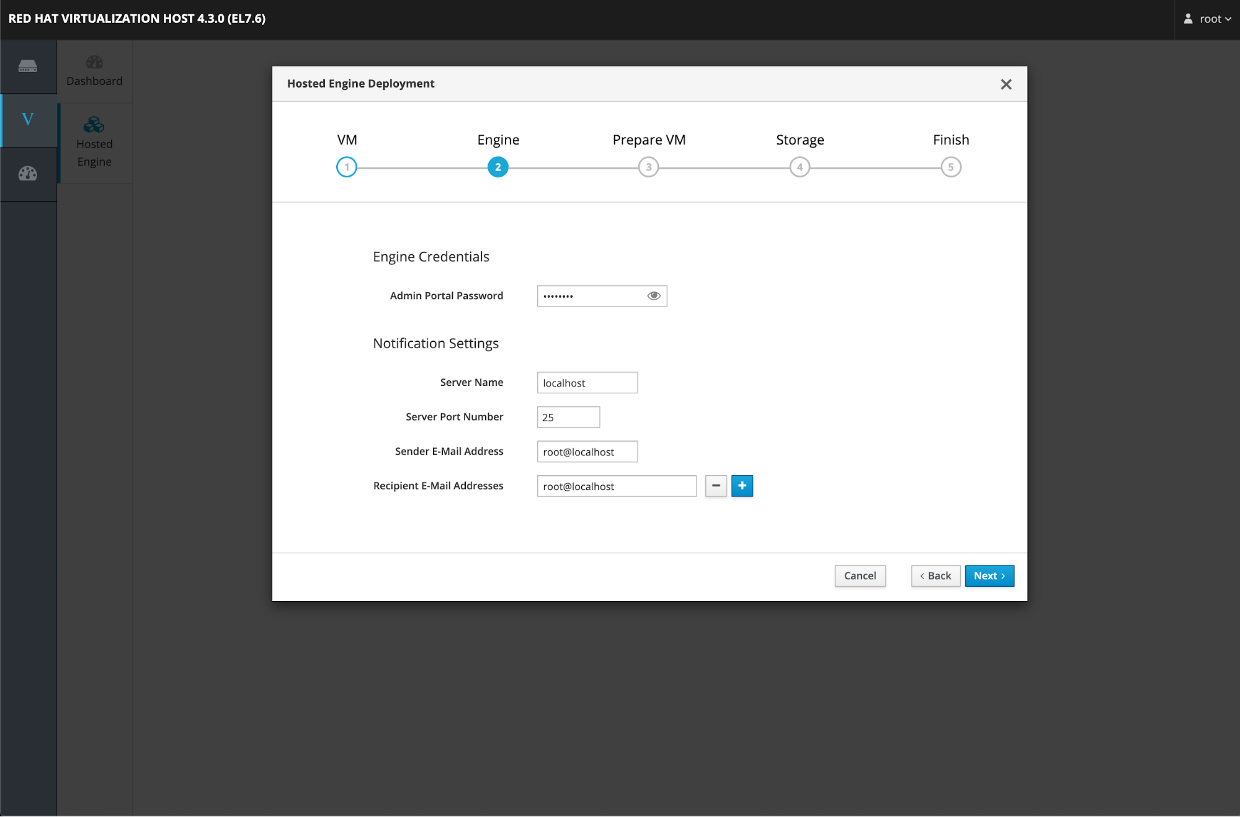Open the gauge tools icon in sidebar
The width and height of the screenshot is (1240, 817).
(x=28, y=174)
